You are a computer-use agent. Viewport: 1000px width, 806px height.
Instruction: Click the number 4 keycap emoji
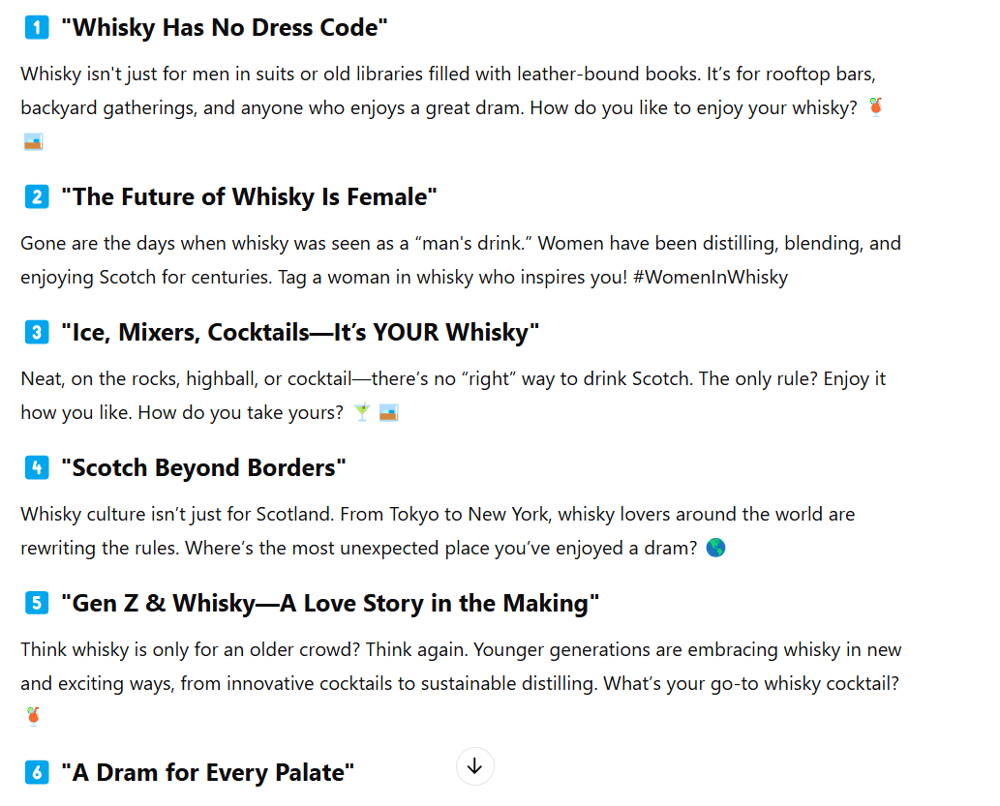coord(36,467)
